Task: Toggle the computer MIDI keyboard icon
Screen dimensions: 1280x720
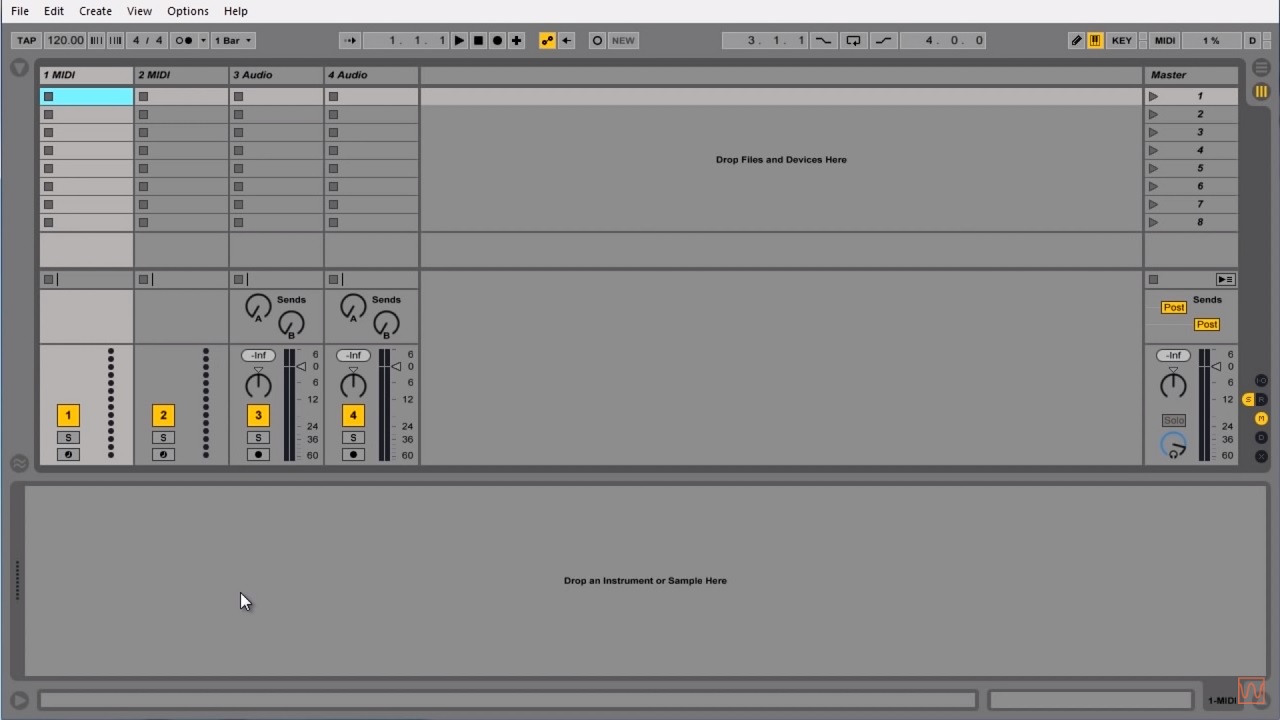Action: 1095,41
